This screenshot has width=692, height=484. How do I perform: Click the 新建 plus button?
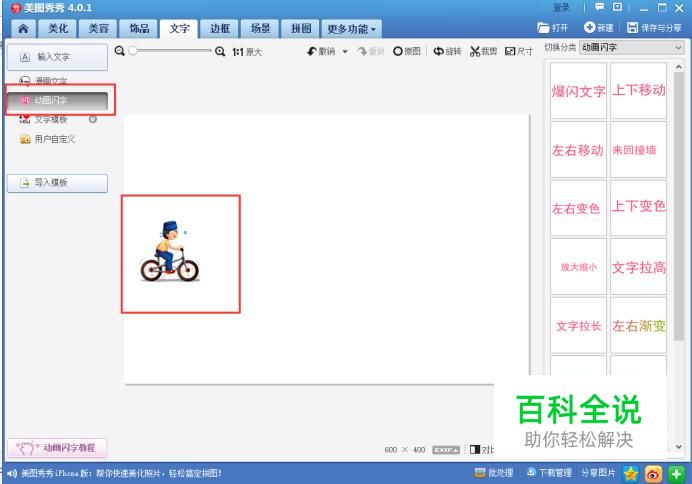pos(599,28)
